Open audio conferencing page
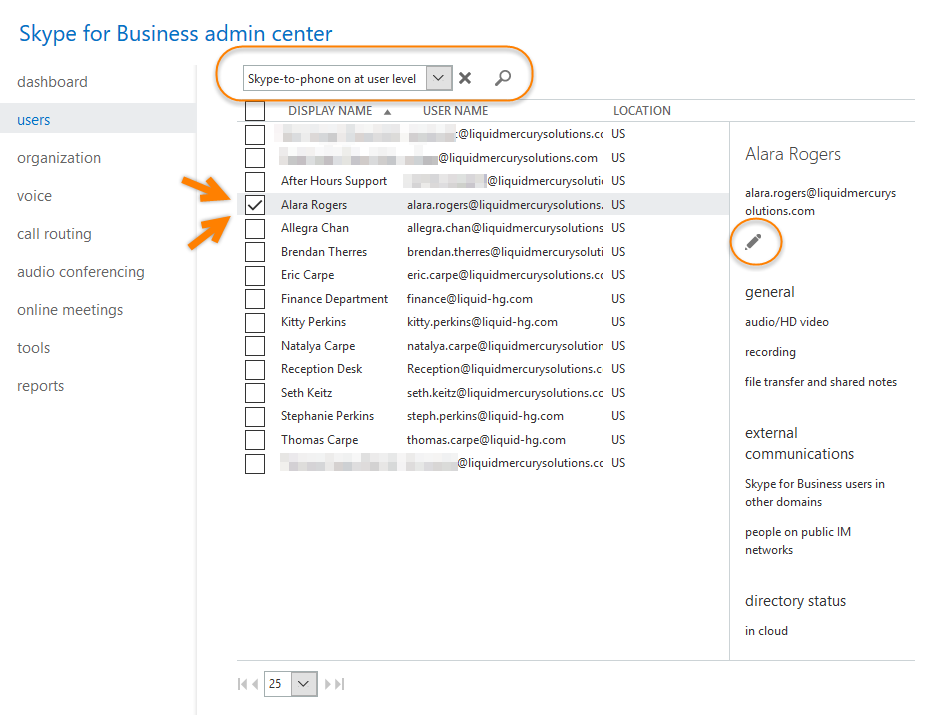 81,272
